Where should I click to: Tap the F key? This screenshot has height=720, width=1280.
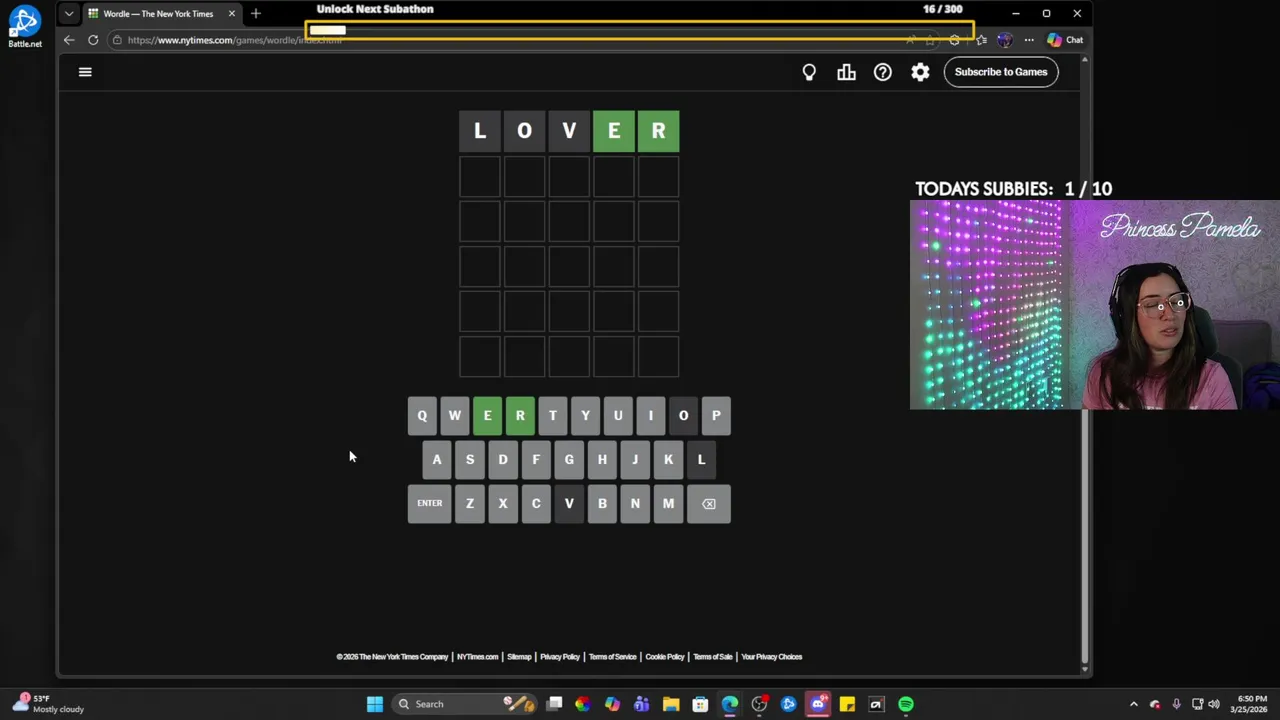[536, 460]
